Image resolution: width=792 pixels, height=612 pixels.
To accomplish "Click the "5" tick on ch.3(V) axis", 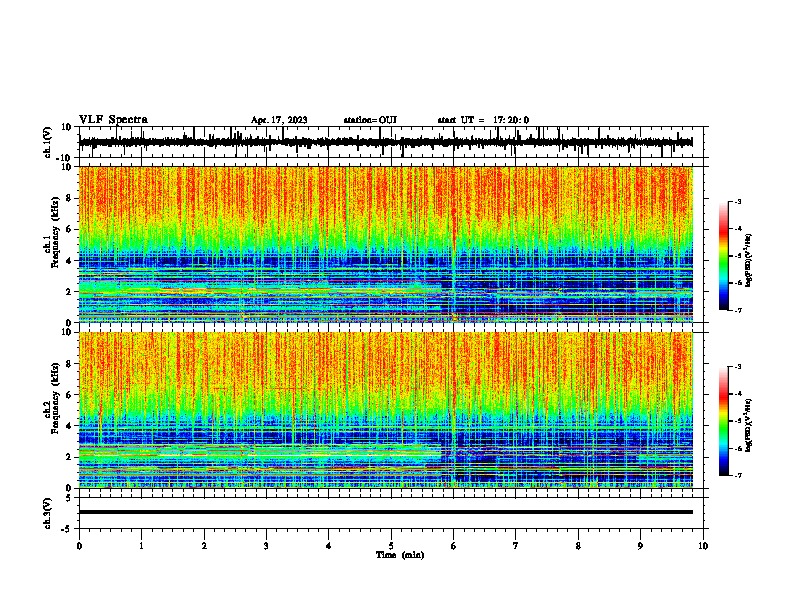I will [69, 497].
